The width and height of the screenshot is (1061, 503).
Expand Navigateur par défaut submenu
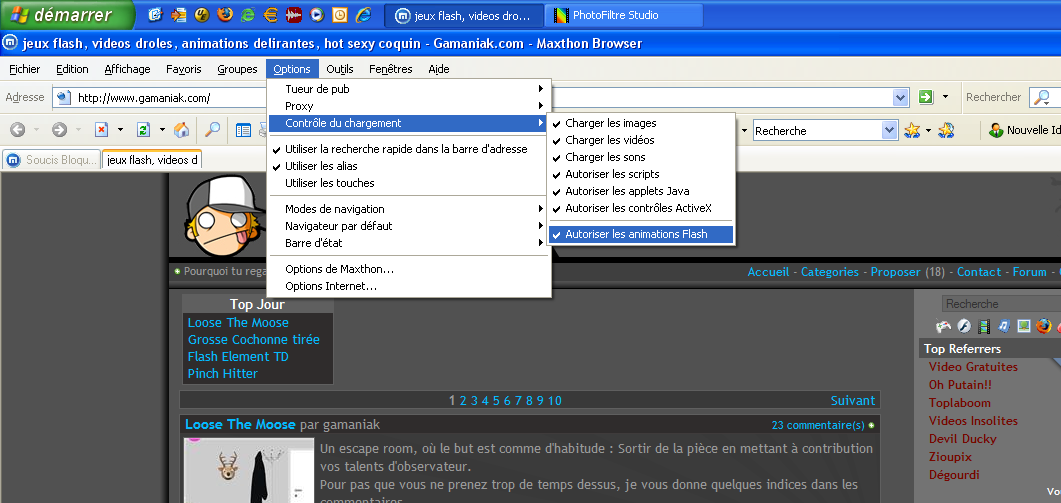pos(409,225)
